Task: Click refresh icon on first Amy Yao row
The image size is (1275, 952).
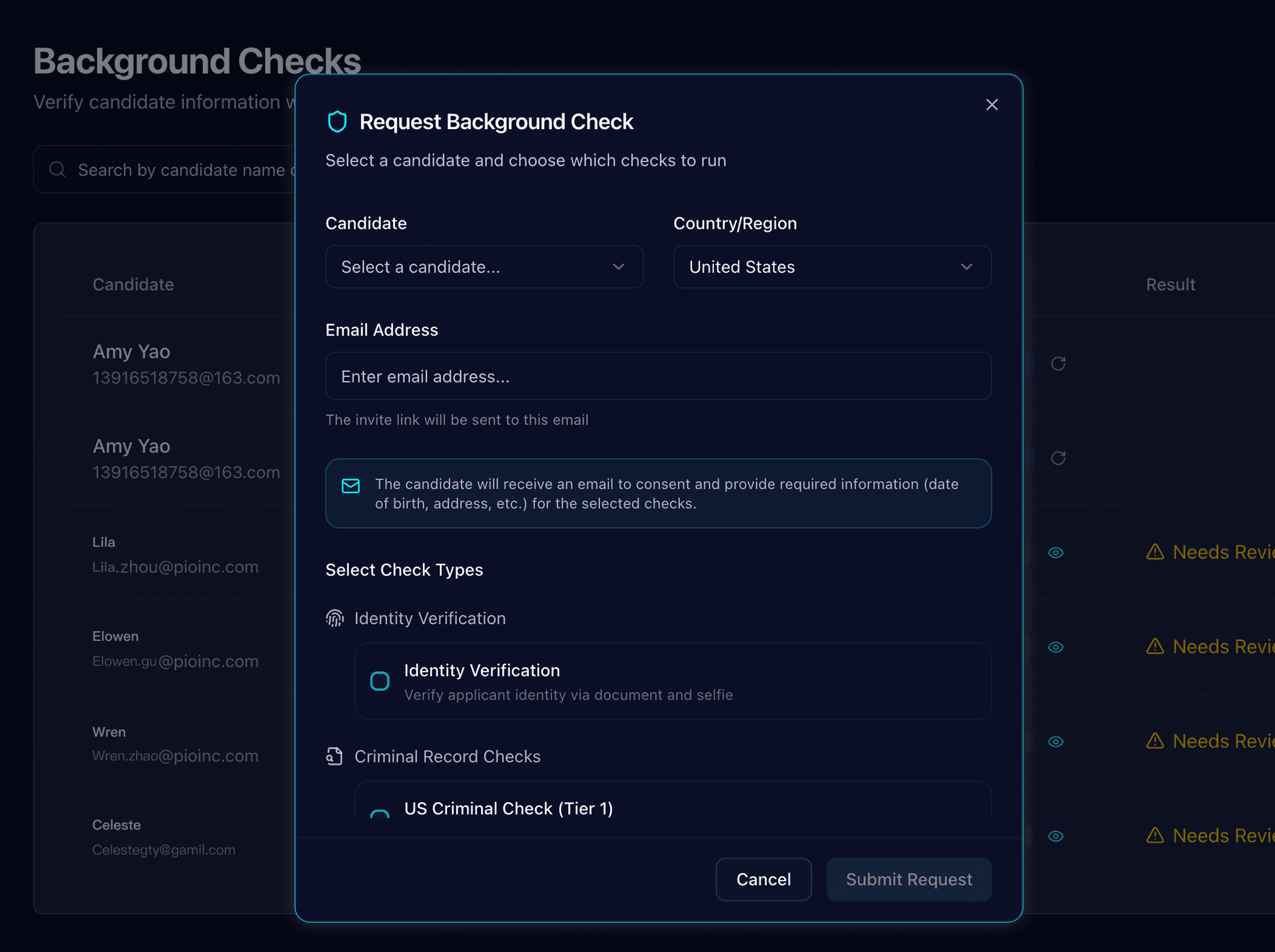Action: (1058, 364)
